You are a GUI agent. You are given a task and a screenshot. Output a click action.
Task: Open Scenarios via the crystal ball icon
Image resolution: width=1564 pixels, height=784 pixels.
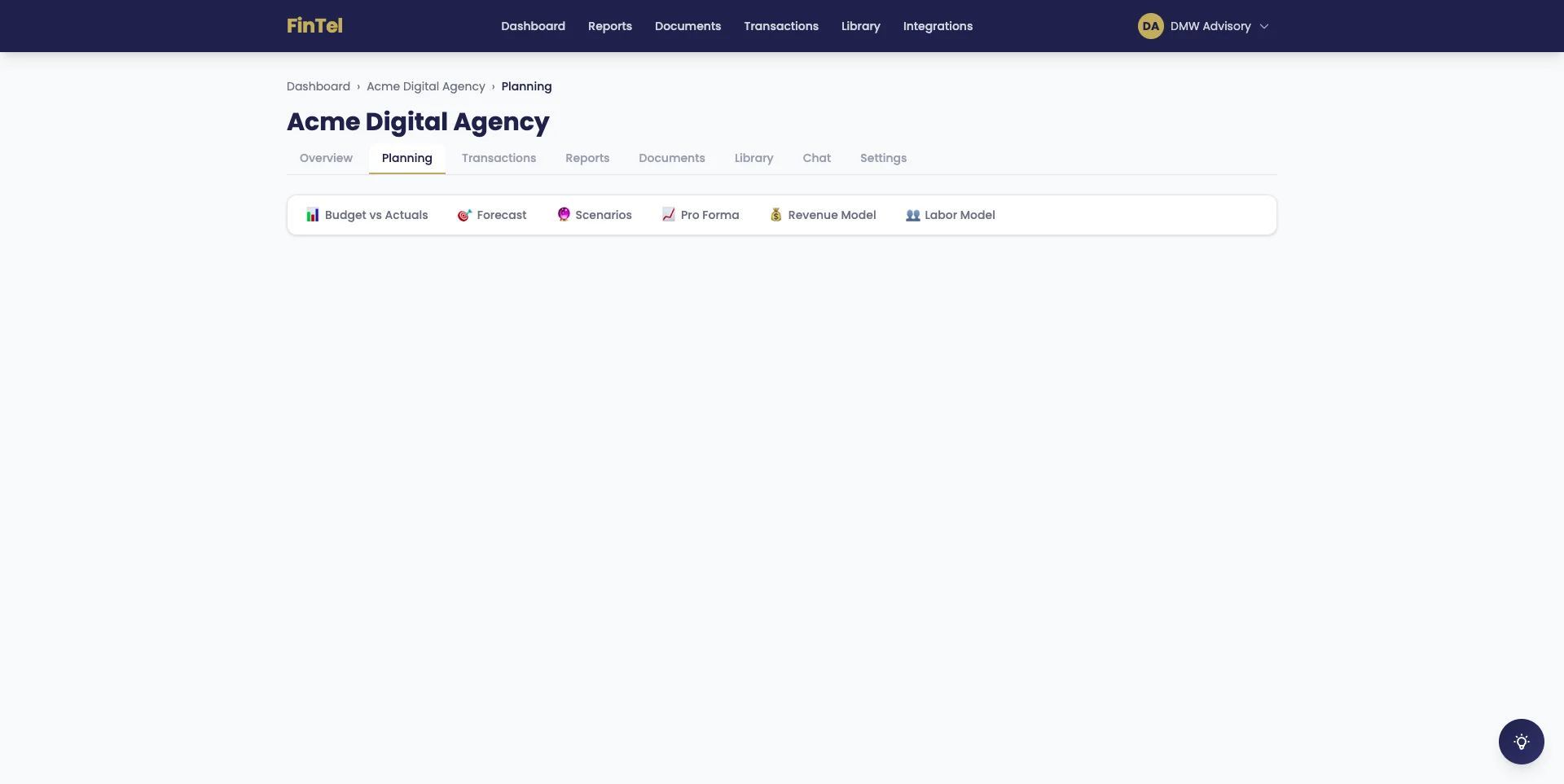[564, 214]
